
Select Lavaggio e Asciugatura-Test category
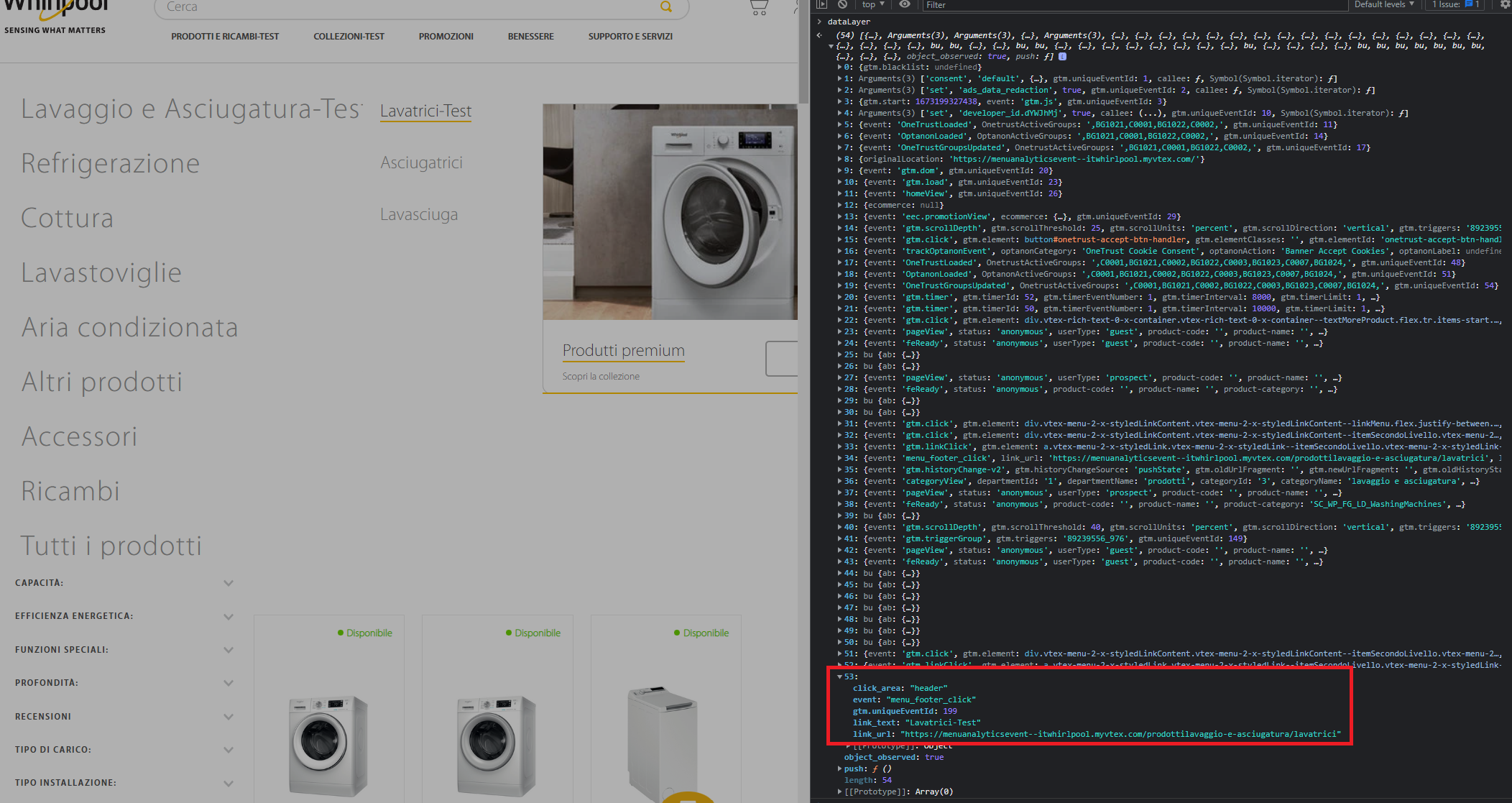pos(191,109)
